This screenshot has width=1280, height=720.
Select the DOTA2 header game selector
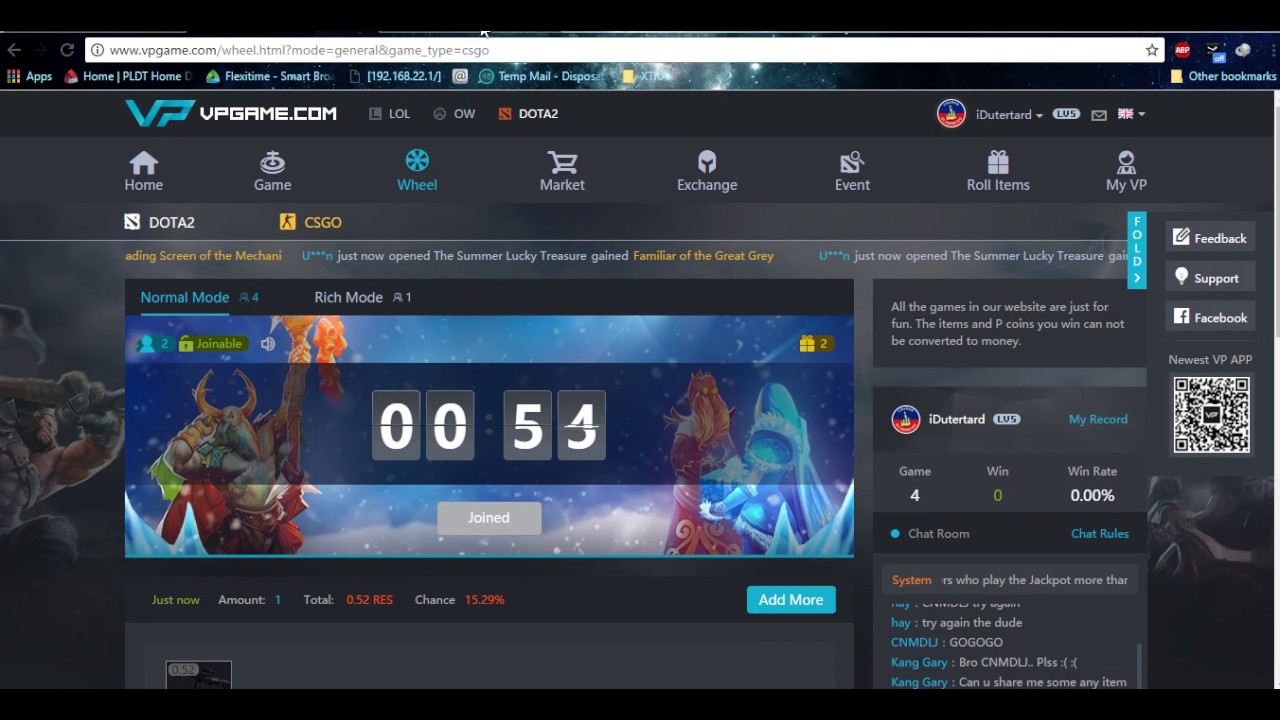(528, 114)
